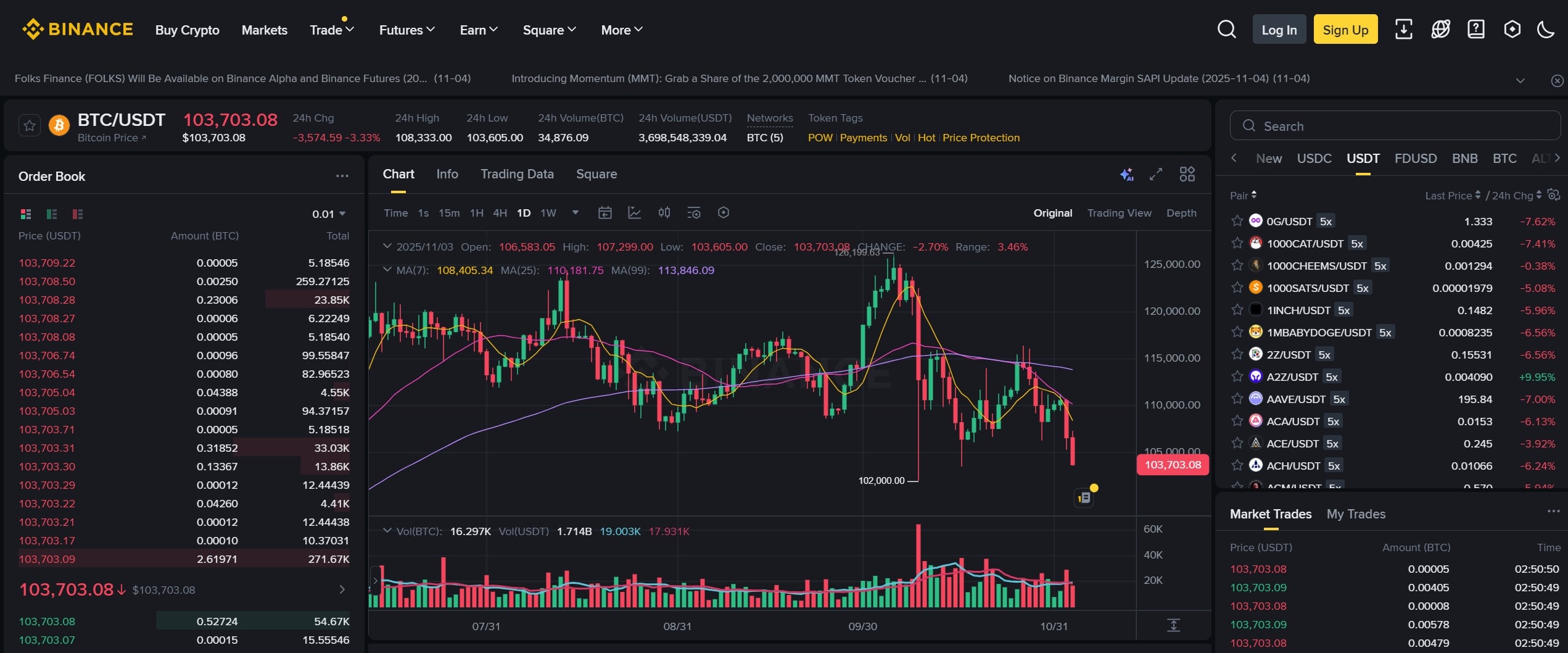1568x653 pixels.
Task: Click the market pair search field
Action: tap(1395, 125)
